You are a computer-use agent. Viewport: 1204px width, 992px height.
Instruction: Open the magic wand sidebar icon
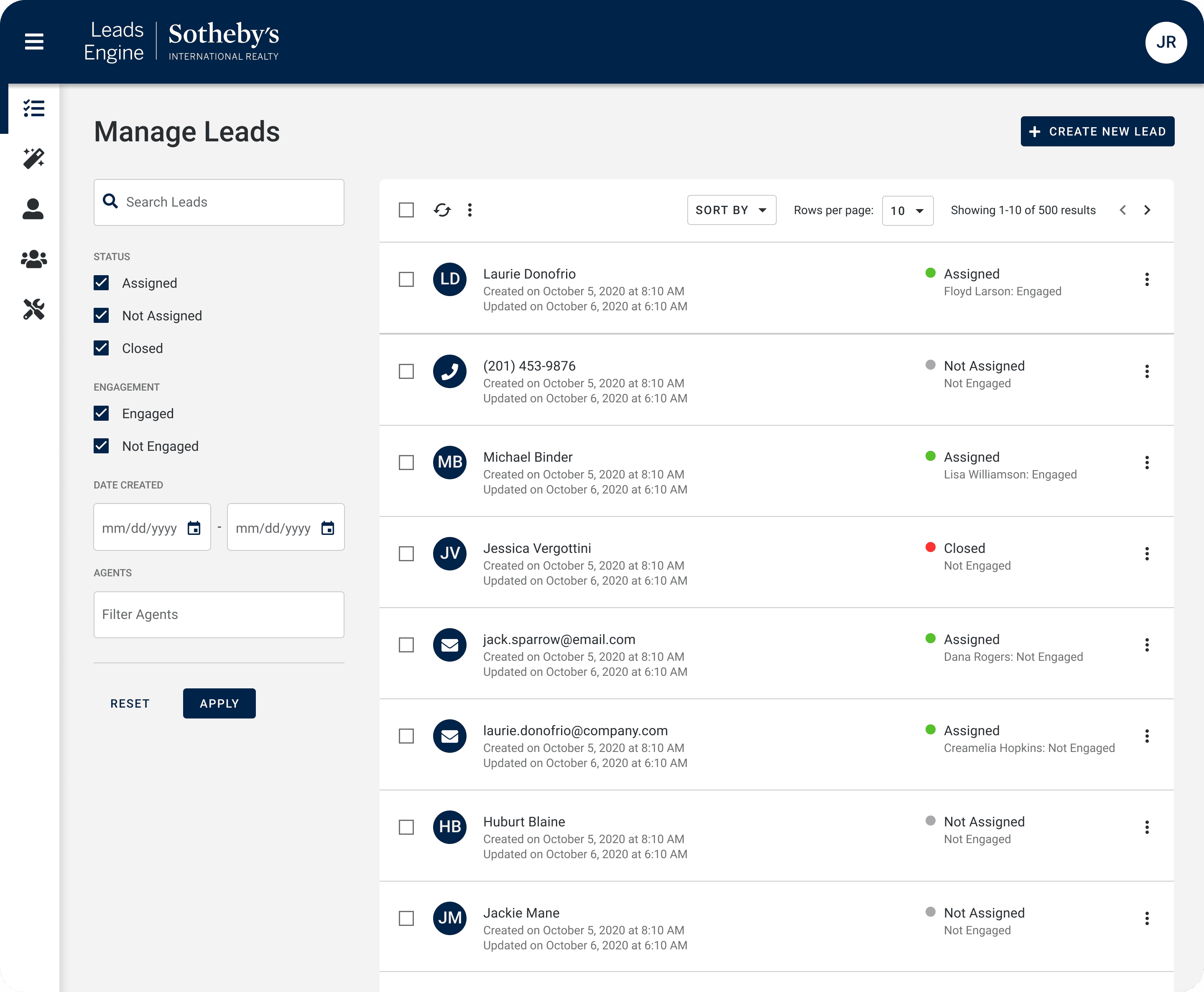point(34,159)
